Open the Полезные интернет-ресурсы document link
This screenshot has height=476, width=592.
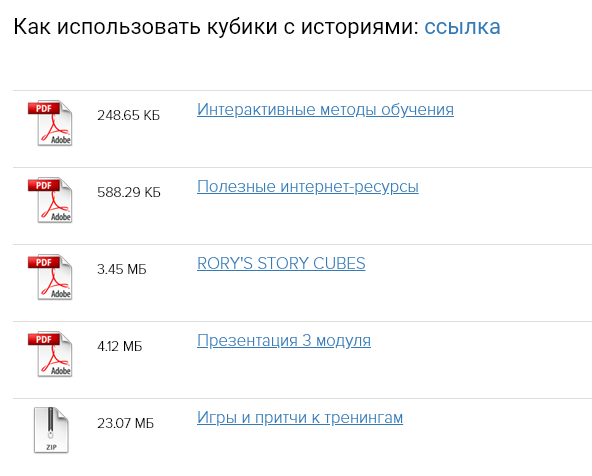[308, 186]
